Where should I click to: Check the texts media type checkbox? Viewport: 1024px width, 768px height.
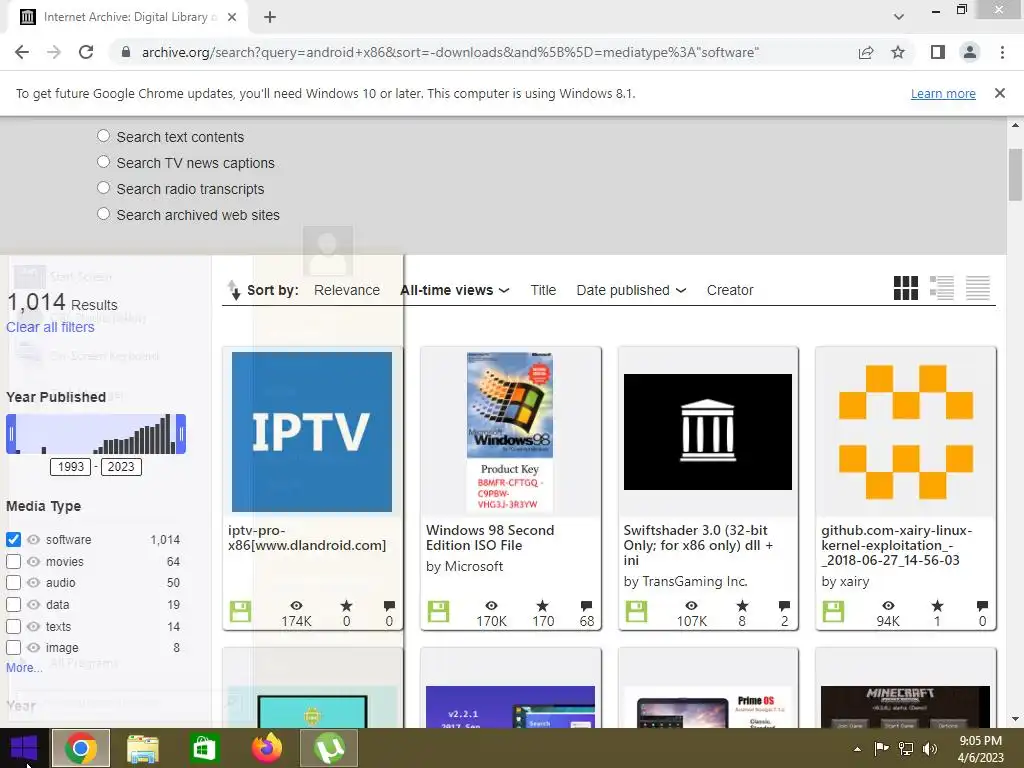(13, 626)
